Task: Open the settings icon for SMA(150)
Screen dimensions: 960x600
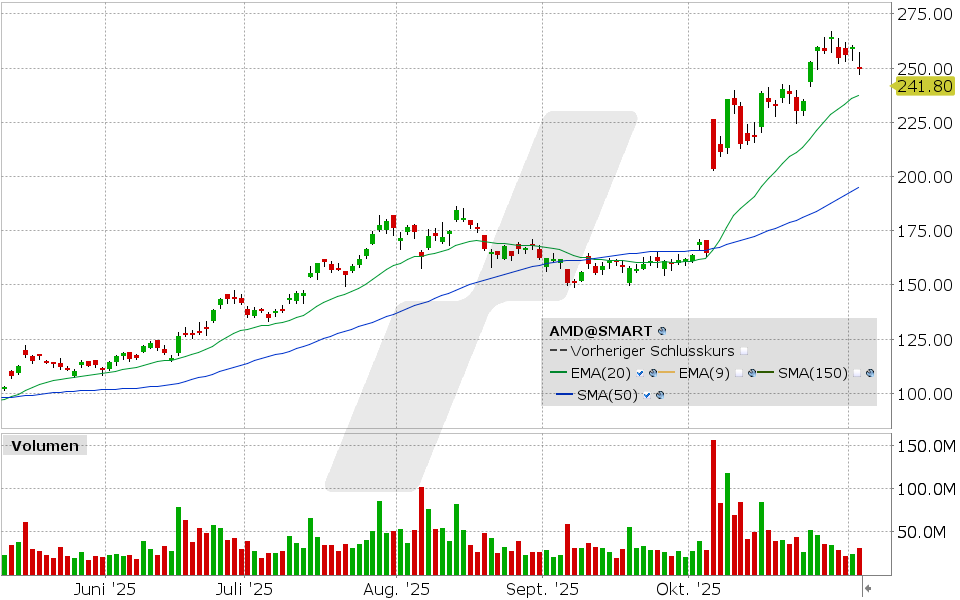Action: point(869,373)
